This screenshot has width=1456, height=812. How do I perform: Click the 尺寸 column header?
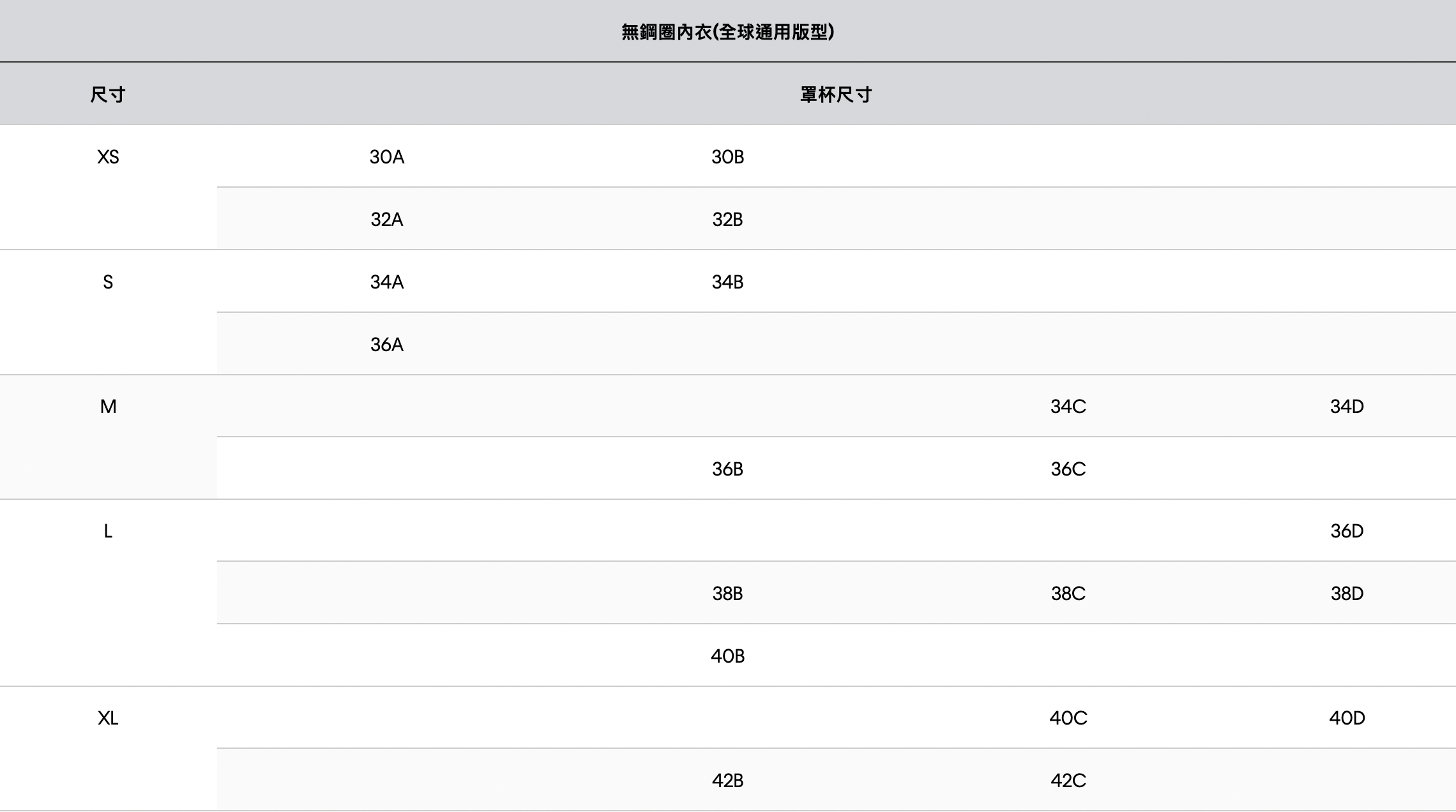click(x=108, y=94)
